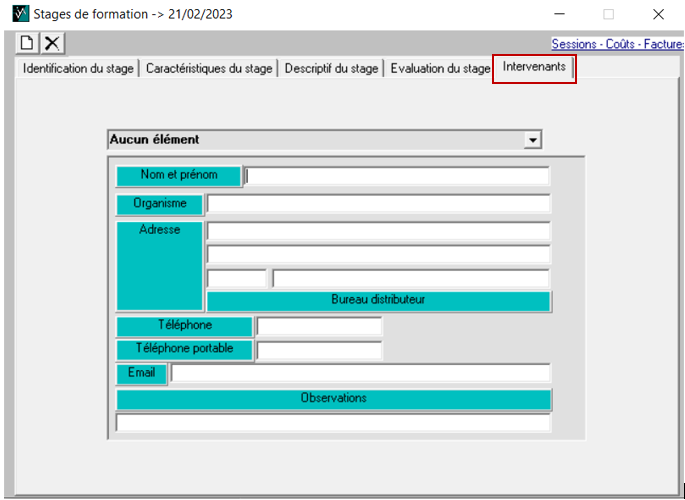Screen dimensions: 685x500
Task: Open the Caractéristiques du stage tab
Action: point(208,69)
